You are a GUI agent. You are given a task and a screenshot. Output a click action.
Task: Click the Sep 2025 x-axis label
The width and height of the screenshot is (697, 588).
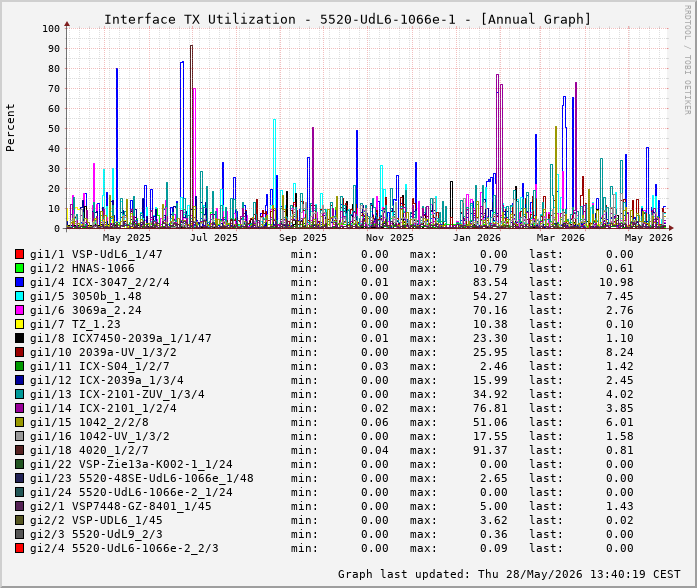click(303, 238)
